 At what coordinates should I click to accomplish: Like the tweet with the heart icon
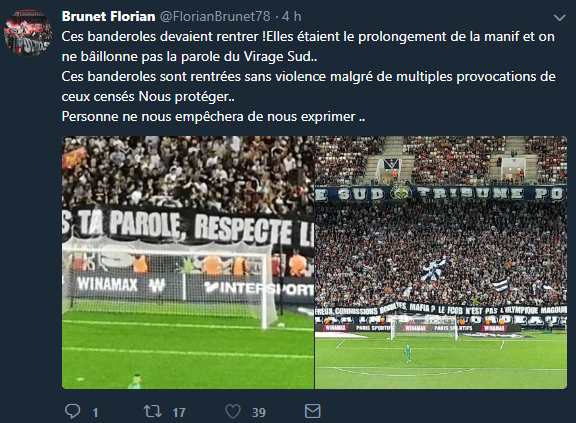click(x=233, y=411)
